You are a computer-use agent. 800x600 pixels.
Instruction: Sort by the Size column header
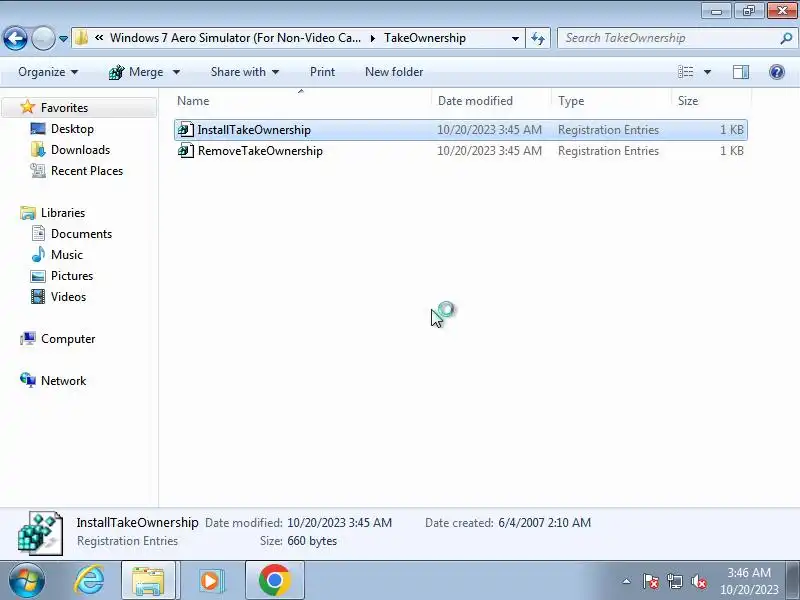(711, 101)
